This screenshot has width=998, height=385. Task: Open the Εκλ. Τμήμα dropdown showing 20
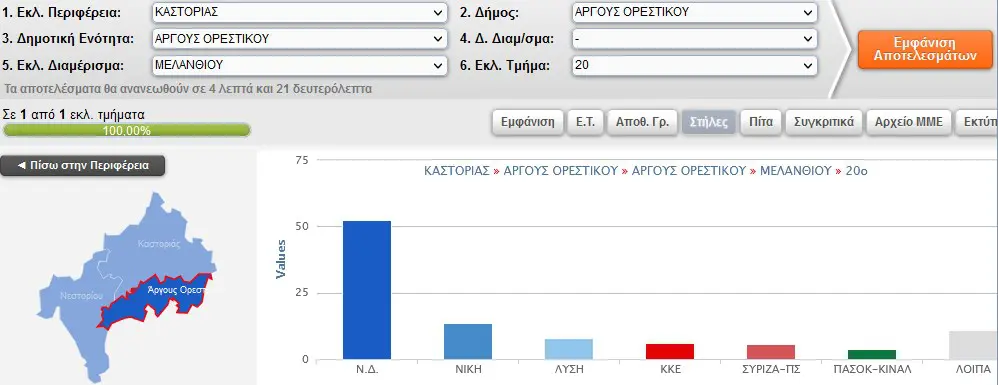coord(694,65)
